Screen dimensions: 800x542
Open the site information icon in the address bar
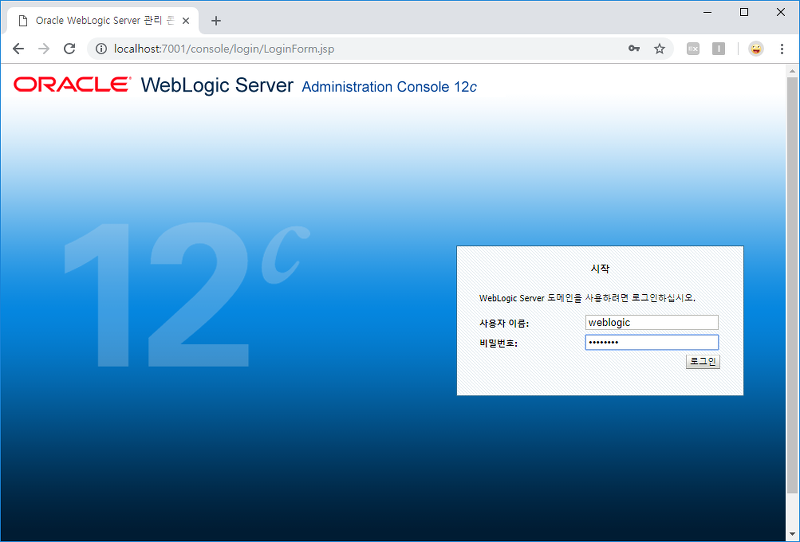coord(102,48)
